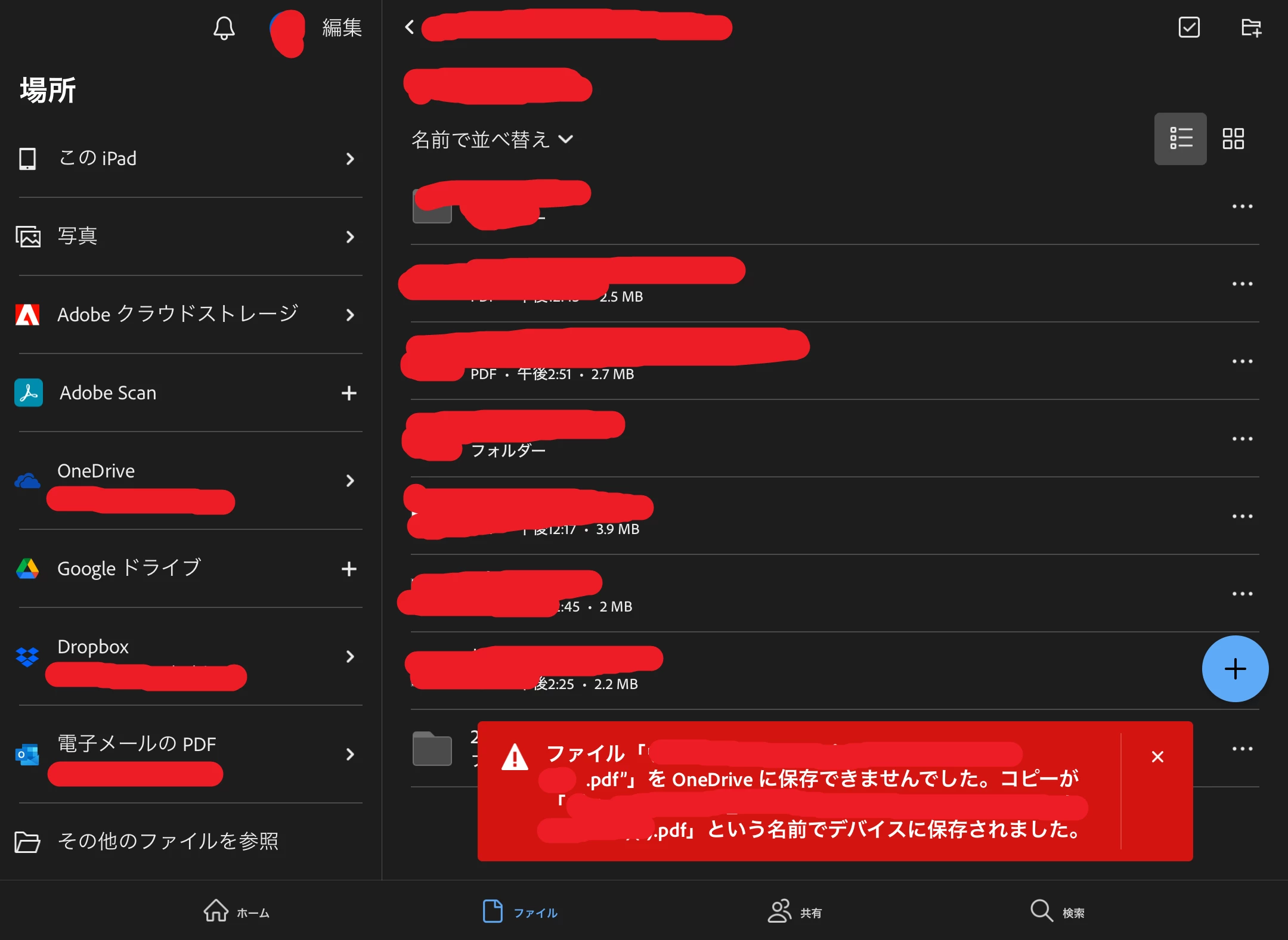Dismiss the red OneDrive error banner
The image size is (1288, 940).
coord(1157,757)
